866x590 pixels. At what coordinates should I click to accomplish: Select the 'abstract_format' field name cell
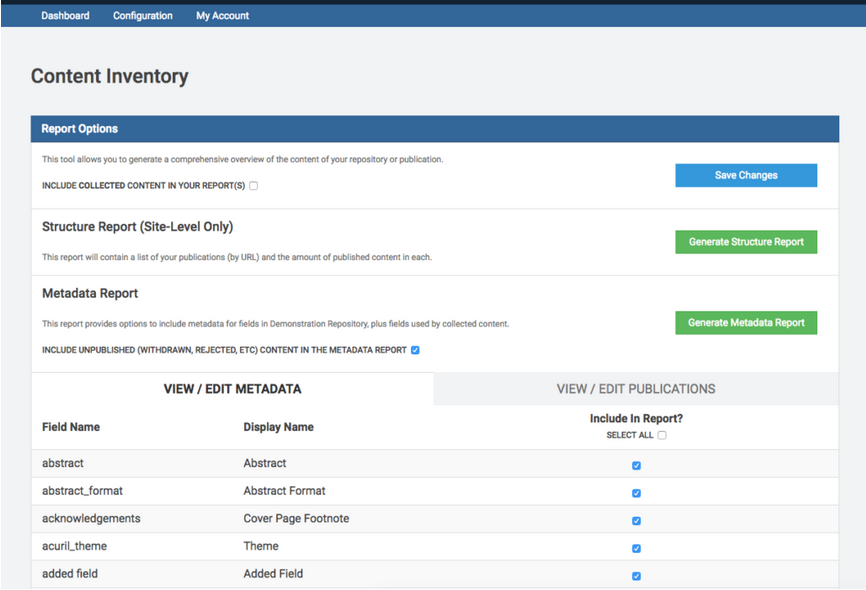pyautogui.click(x=82, y=491)
